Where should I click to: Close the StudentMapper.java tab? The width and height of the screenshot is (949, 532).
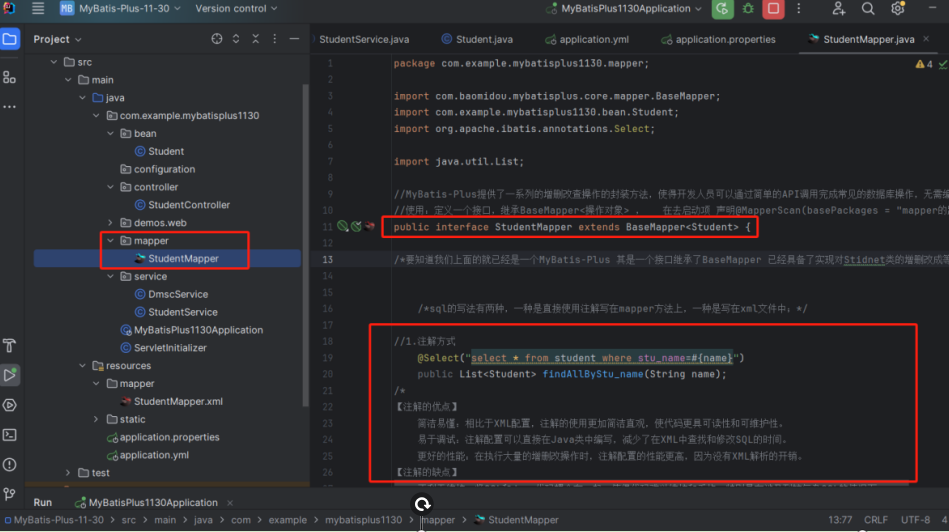(x=926, y=39)
